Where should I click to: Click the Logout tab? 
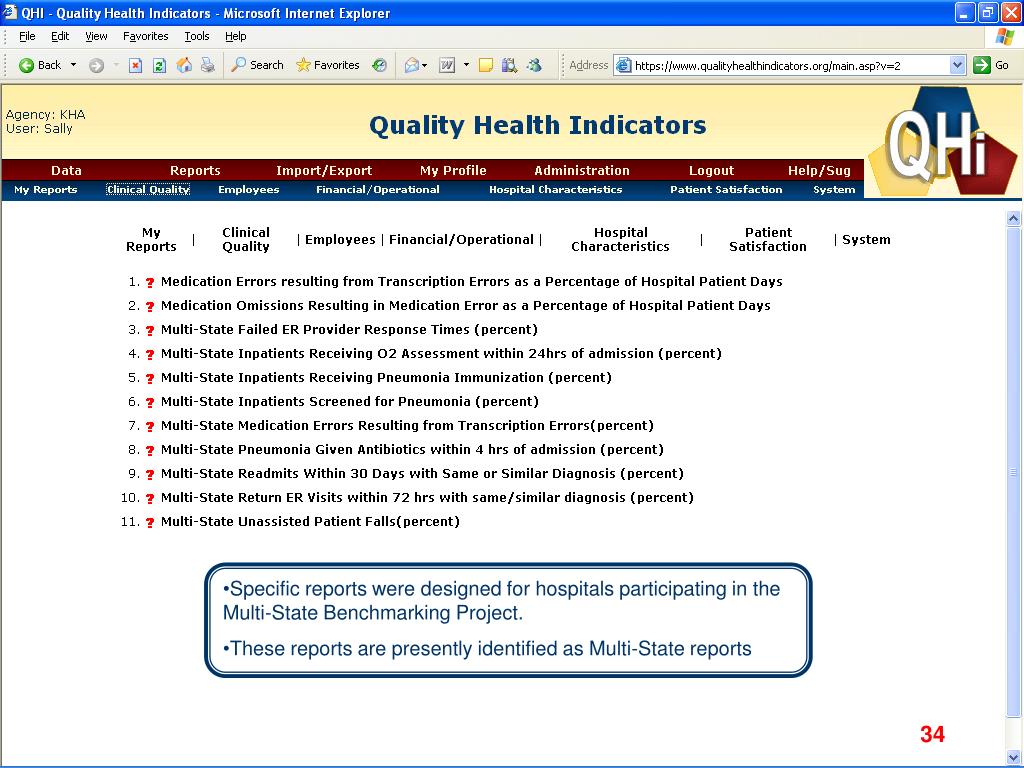click(711, 170)
